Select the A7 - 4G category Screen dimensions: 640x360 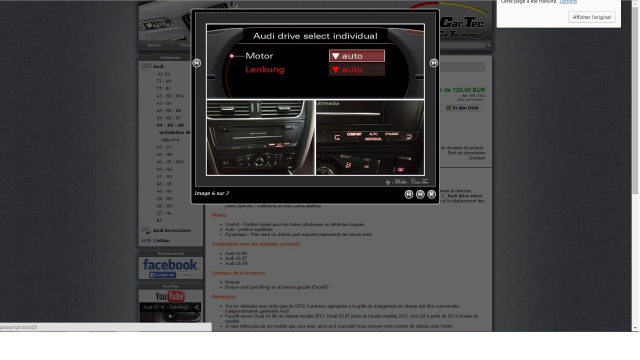pos(164,177)
